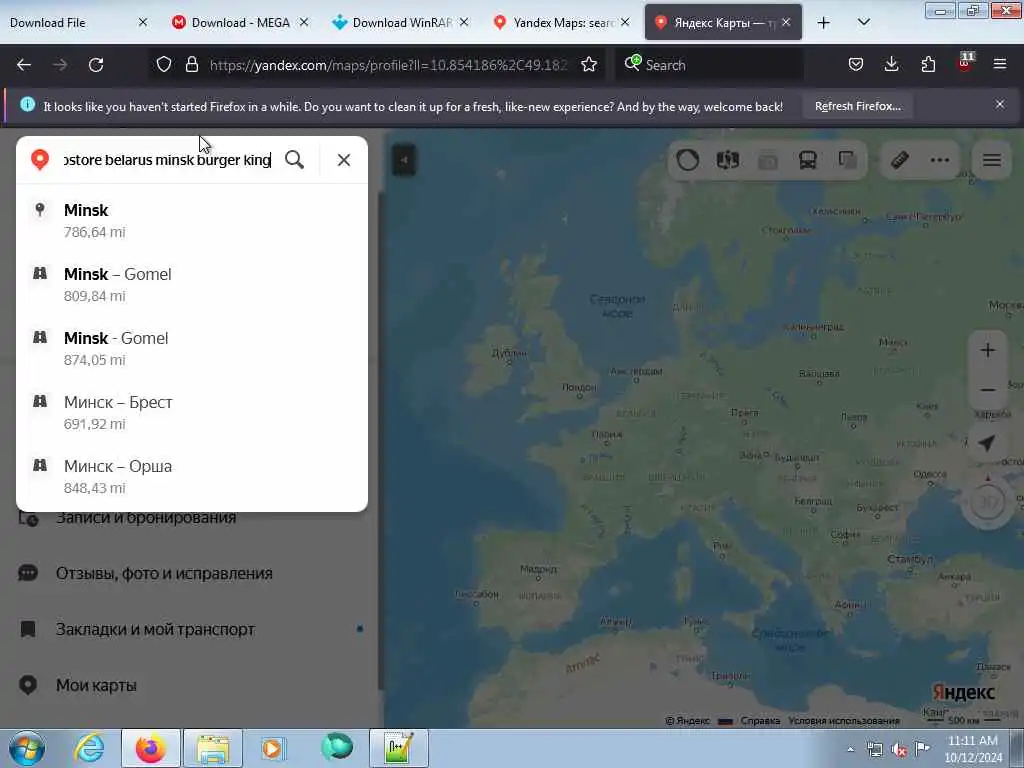Toggle the traffic layer on the map
1024x768 pixels.
click(688, 160)
